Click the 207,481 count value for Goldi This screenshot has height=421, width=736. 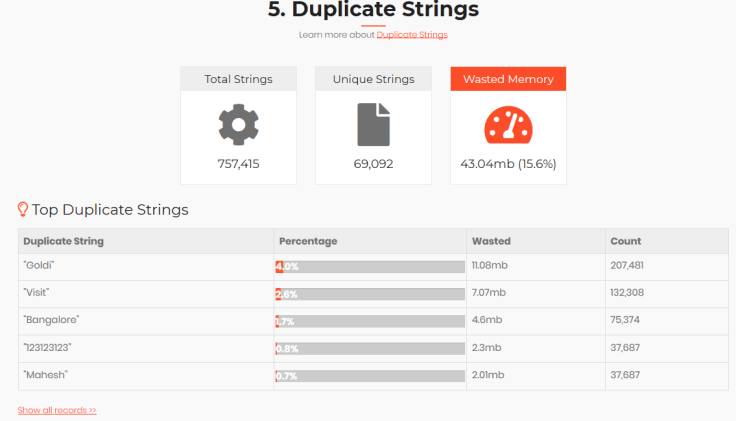[627, 265]
